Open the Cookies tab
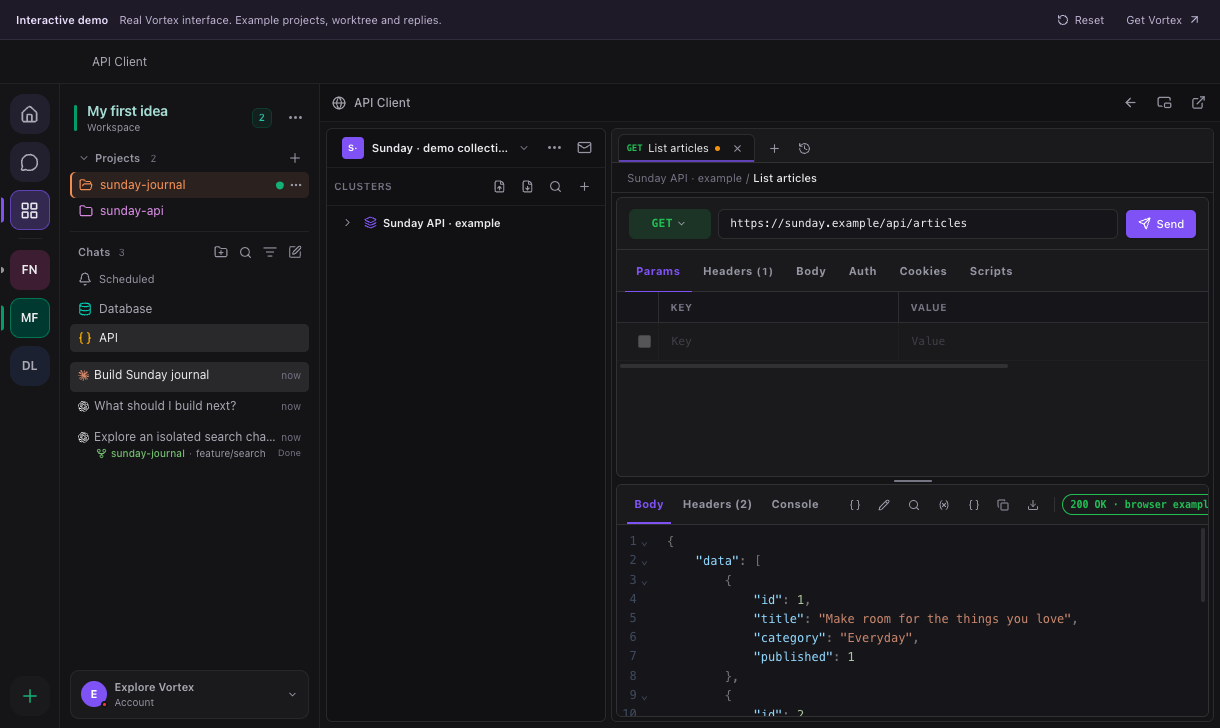The width and height of the screenshot is (1220, 728). [923, 271]
